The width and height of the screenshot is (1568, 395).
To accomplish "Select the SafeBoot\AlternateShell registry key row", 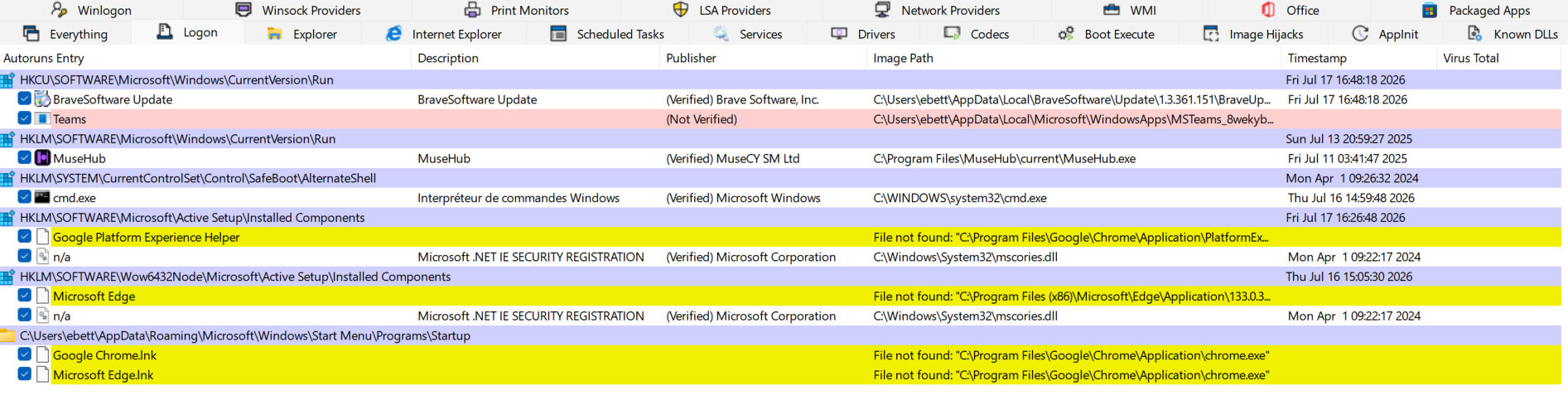I will point(780,178).
